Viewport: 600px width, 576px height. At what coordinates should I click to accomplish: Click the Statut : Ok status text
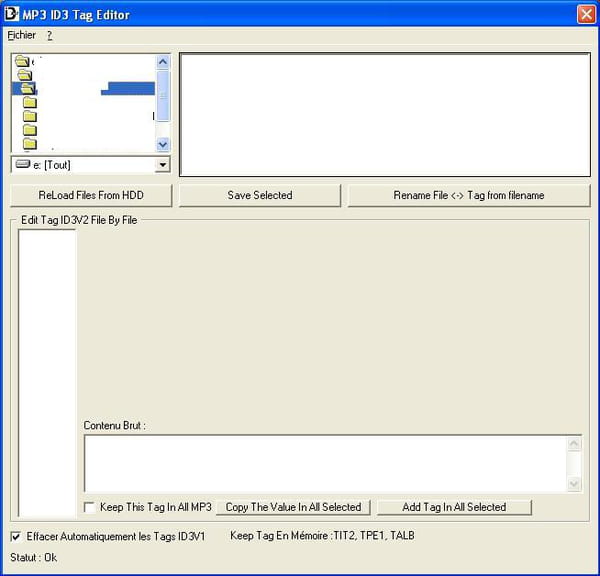[x=34, y=558]
